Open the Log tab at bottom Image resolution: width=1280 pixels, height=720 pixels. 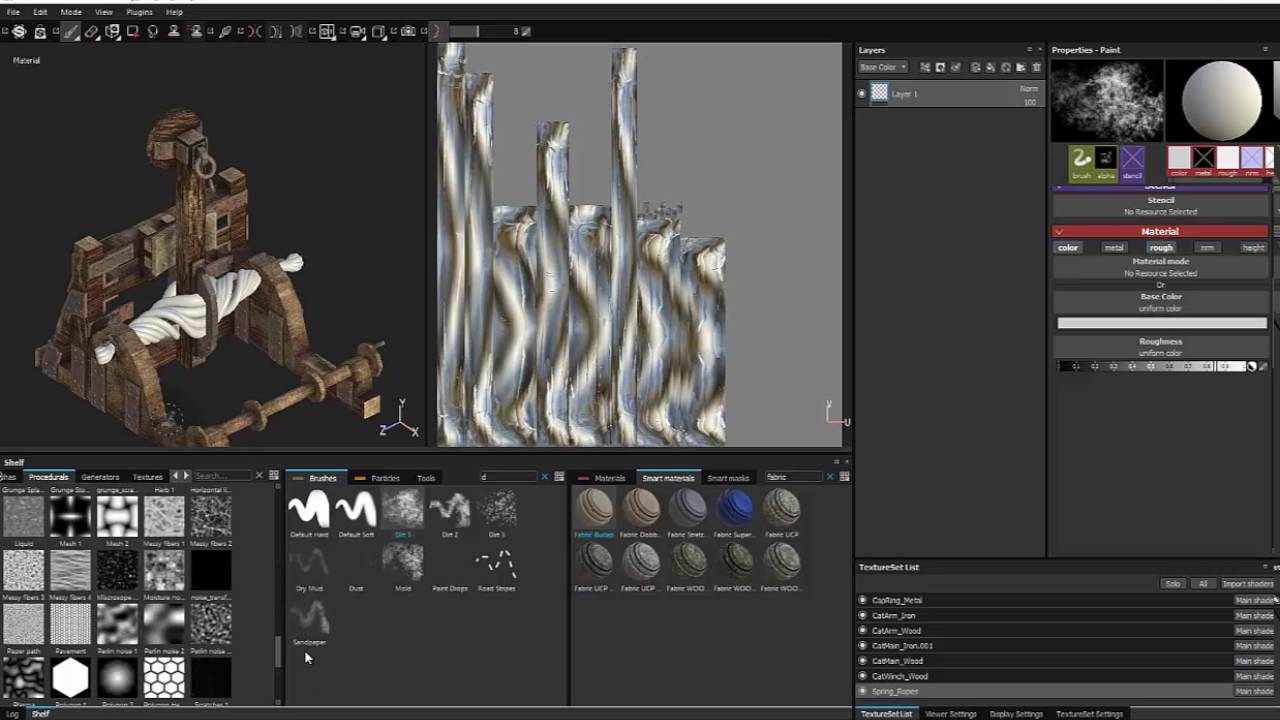tap(12, 714)
